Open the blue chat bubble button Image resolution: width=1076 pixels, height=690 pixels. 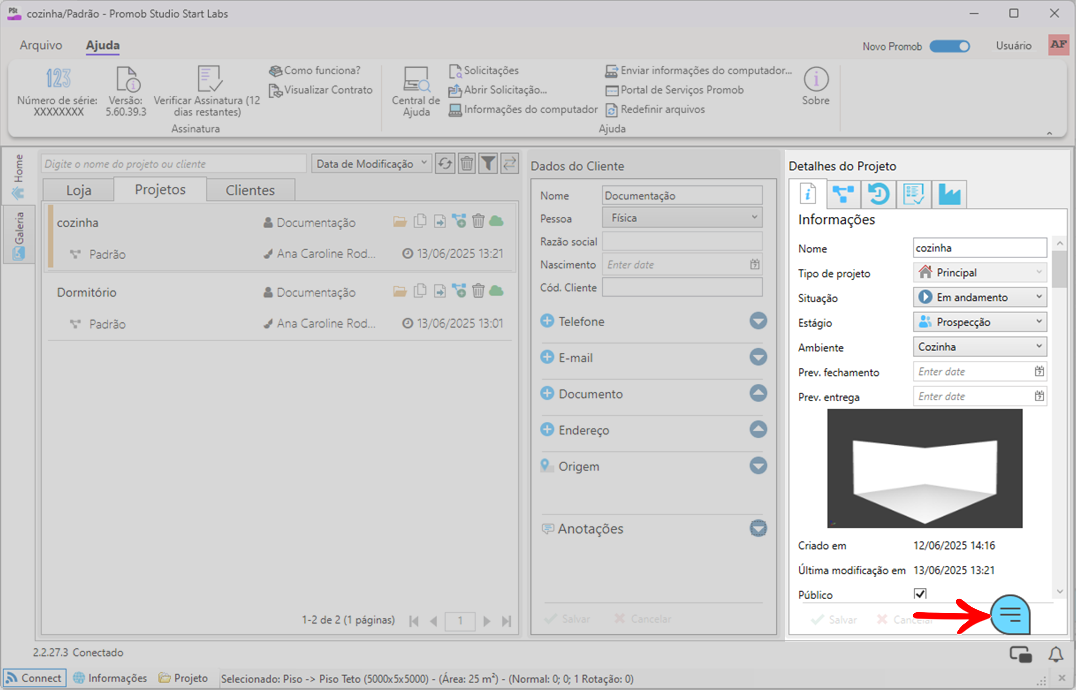[x=1010, y=614]
